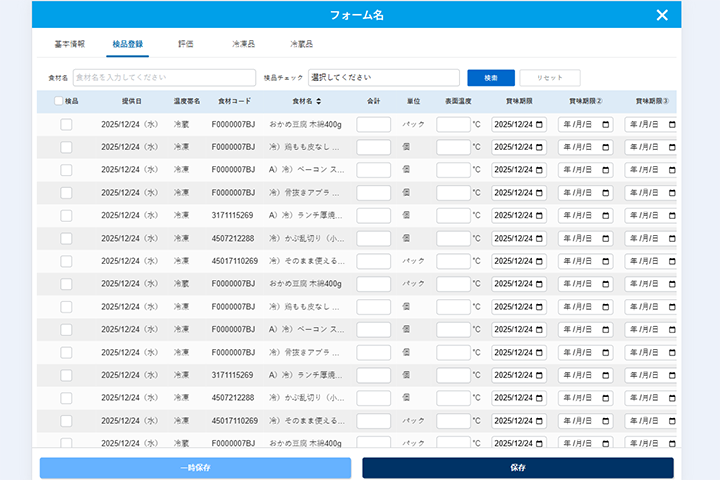The image size is (720, 480).
Task: Open 賞味期限 calendar in second ベーコン row
Action: (x=539, y=330)
